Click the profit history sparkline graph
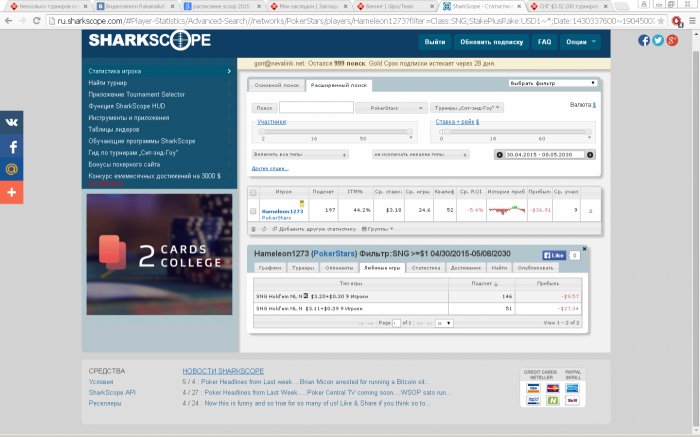700x437 pixels. click(507, 209)
